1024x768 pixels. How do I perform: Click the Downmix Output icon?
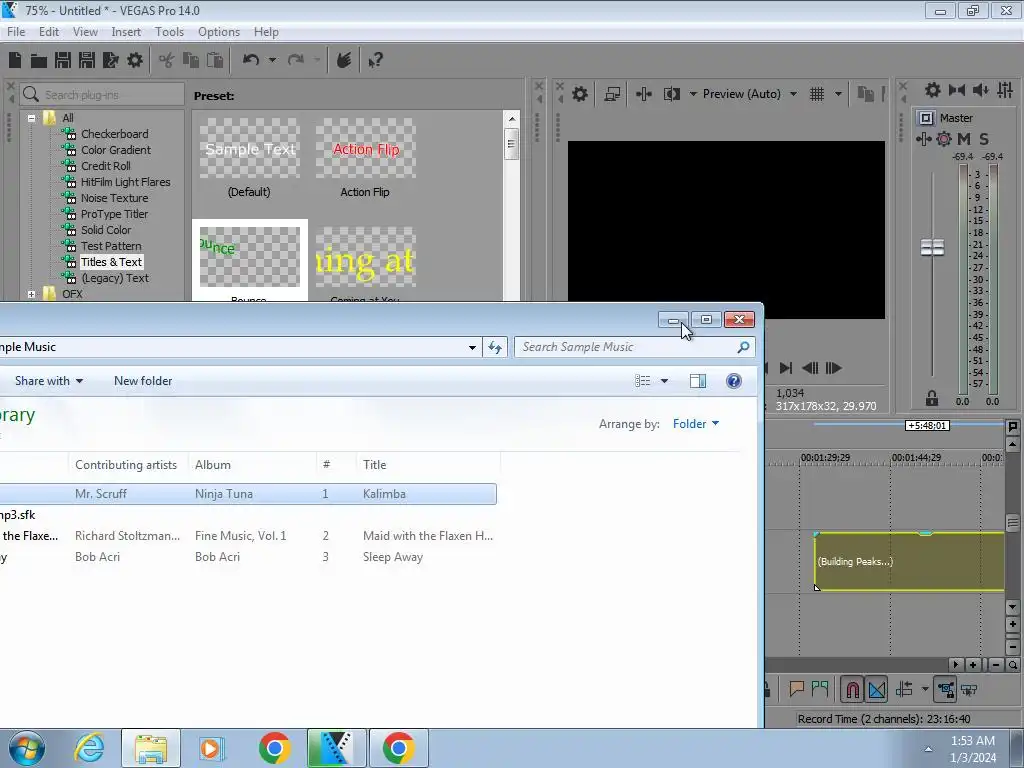click(x=957, y=90)
